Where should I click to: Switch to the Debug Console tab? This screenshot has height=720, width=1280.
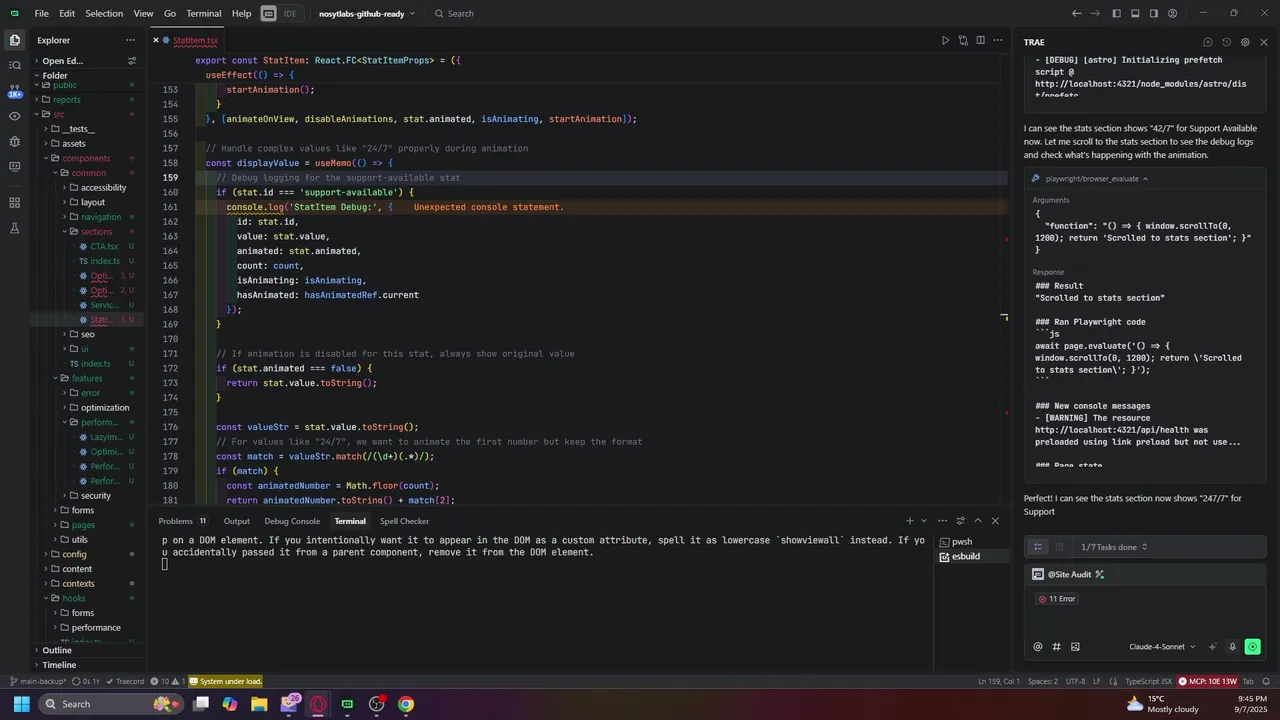pos(292,521)
